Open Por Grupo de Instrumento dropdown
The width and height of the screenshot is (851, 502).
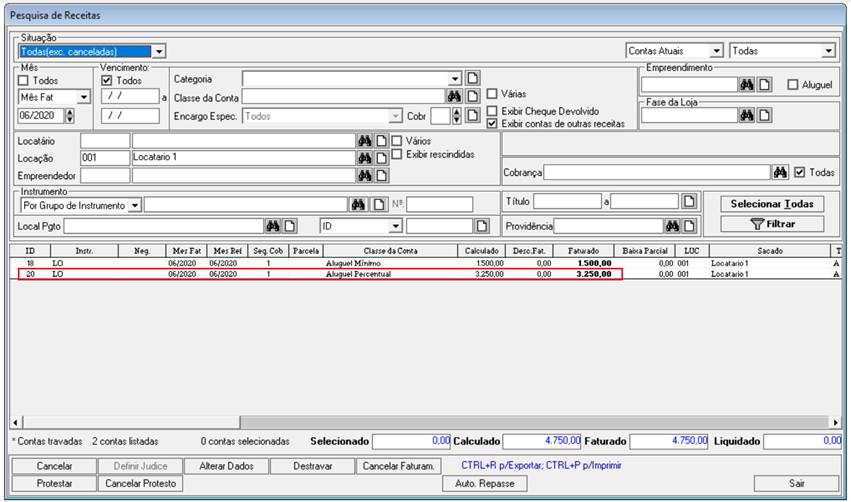[x=135, y=206]
